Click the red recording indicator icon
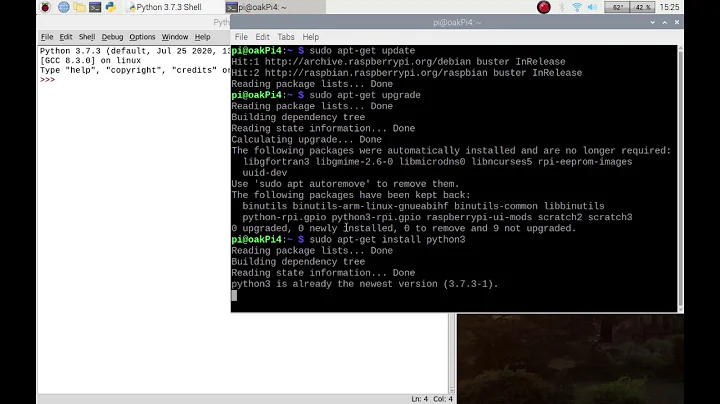 pyautogui.click(x=544, y=7)
